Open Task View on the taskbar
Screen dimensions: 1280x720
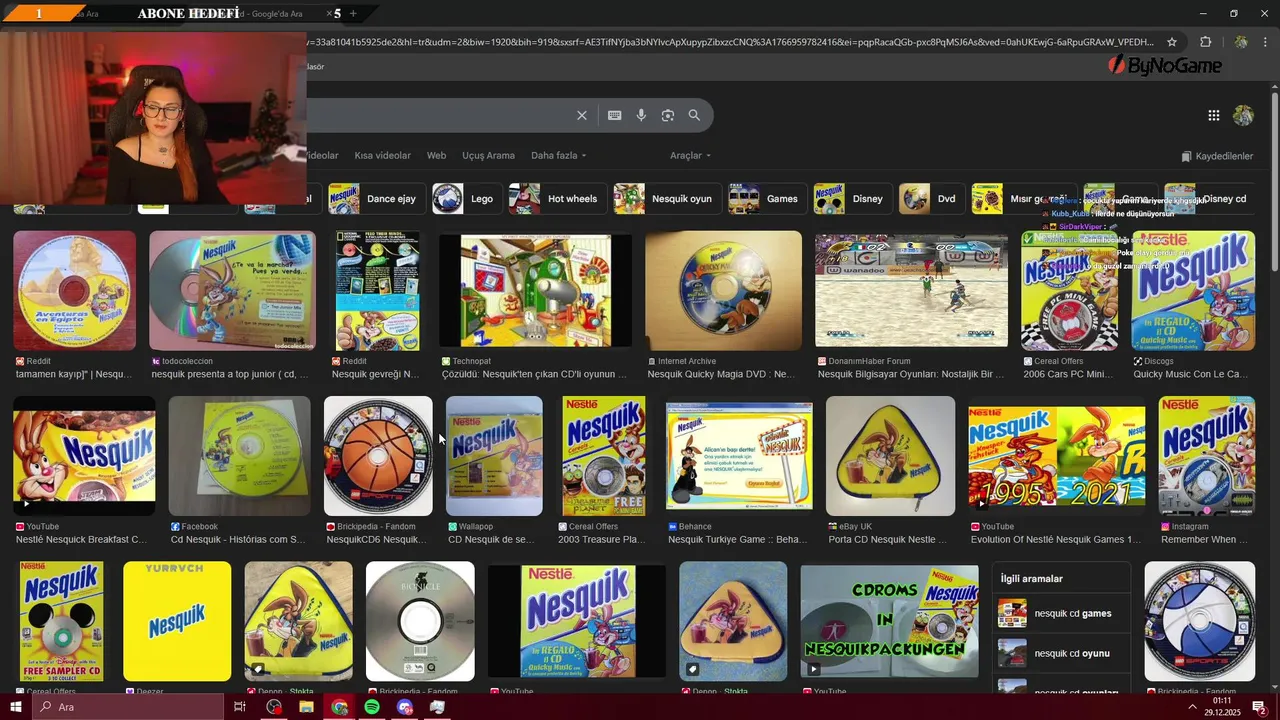tap(240, 707)
